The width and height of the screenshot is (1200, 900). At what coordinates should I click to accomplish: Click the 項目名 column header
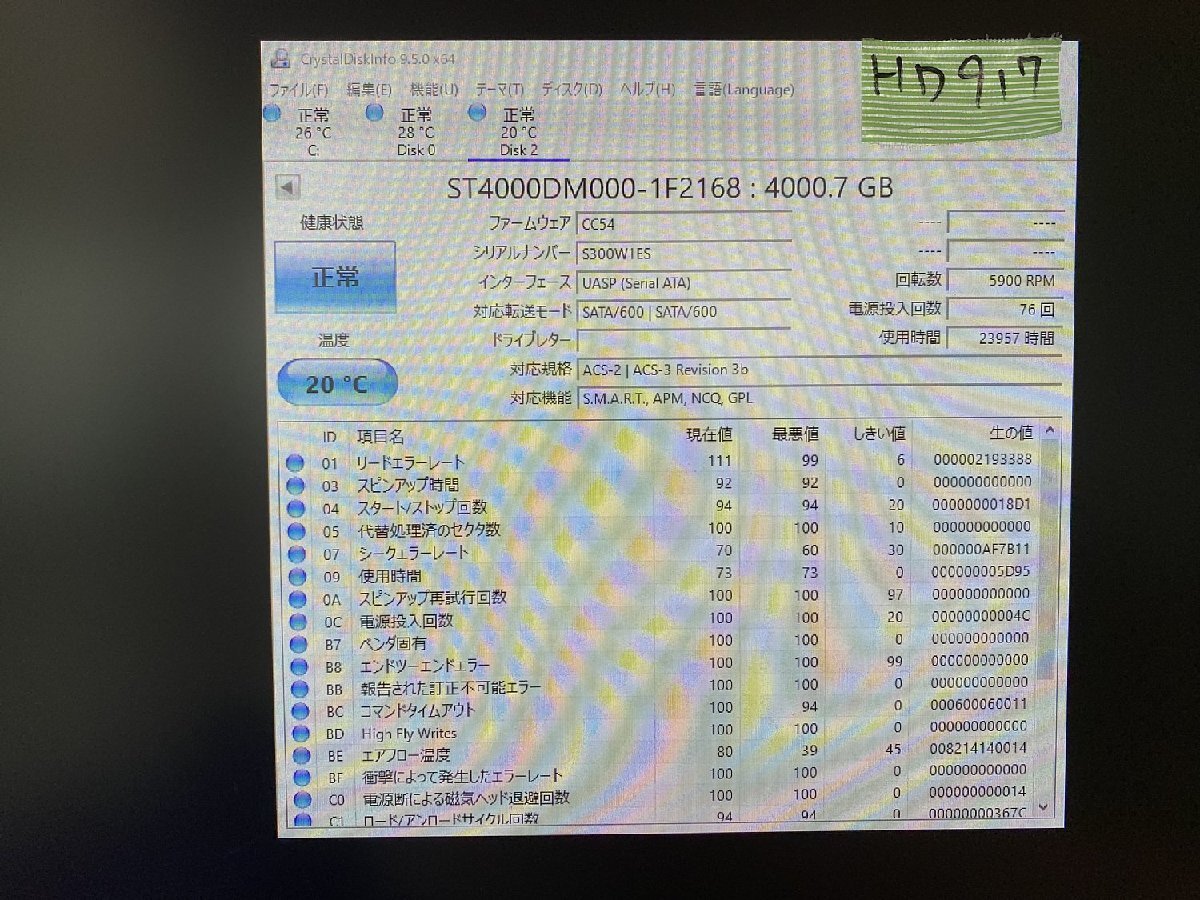coord(380,436)
